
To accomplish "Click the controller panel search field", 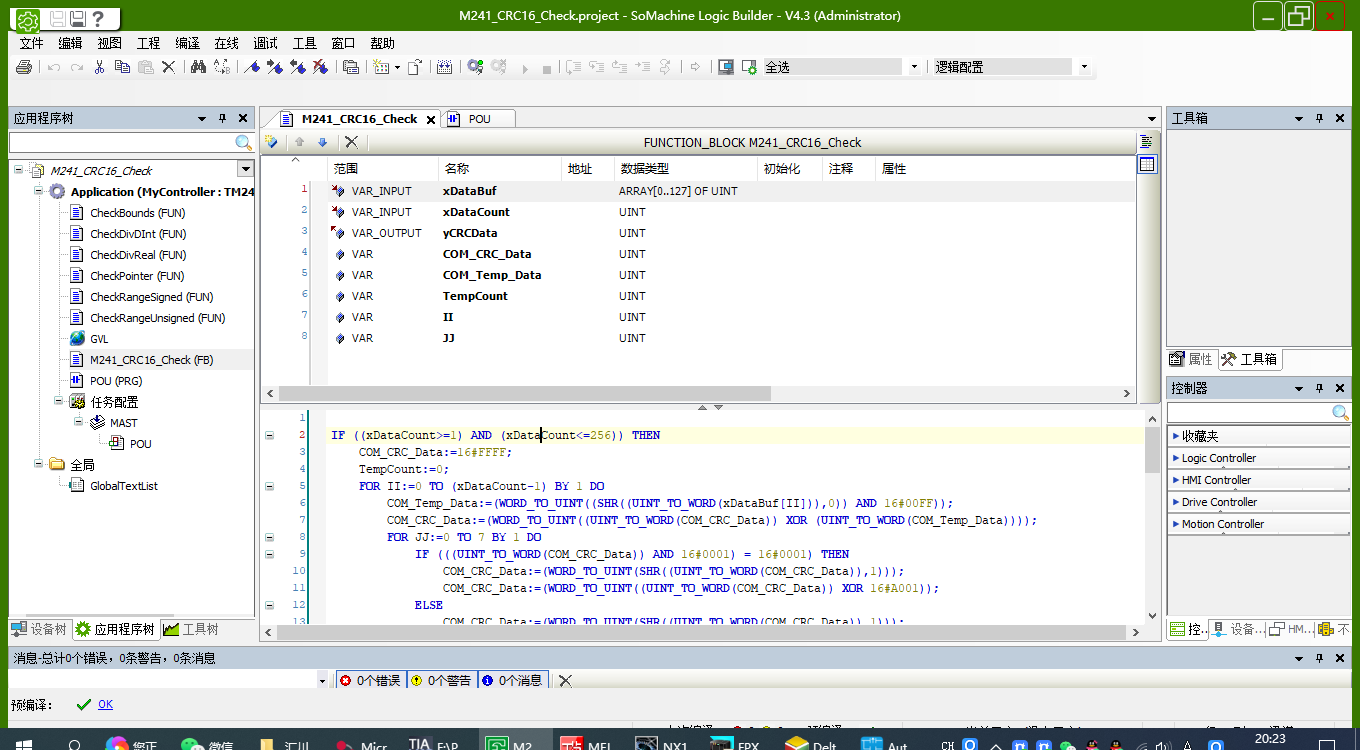I will pos(1248,413).
